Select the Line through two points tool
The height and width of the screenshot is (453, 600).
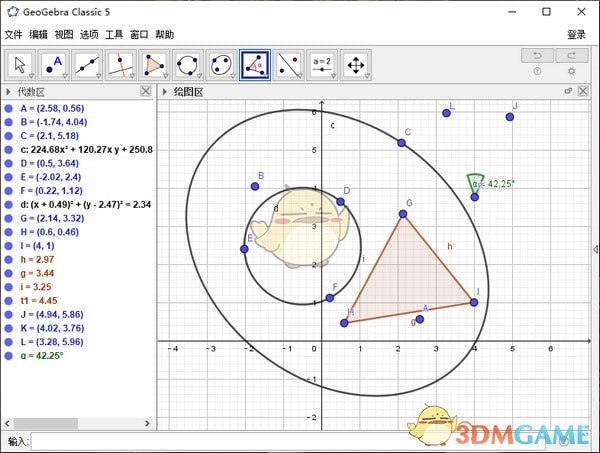(x=88, y=65)
